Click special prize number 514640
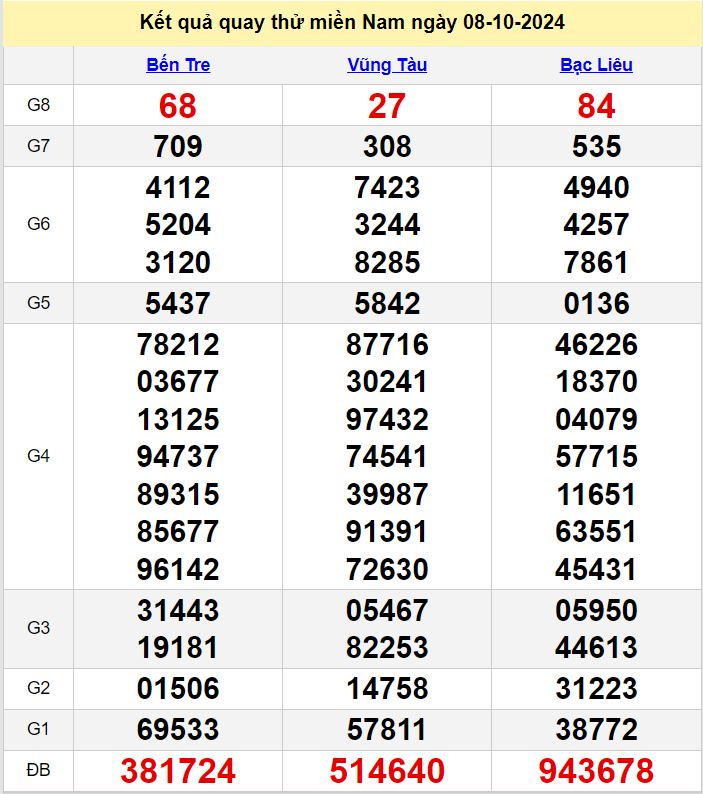703x794 pixels. [x=387, y=771]
